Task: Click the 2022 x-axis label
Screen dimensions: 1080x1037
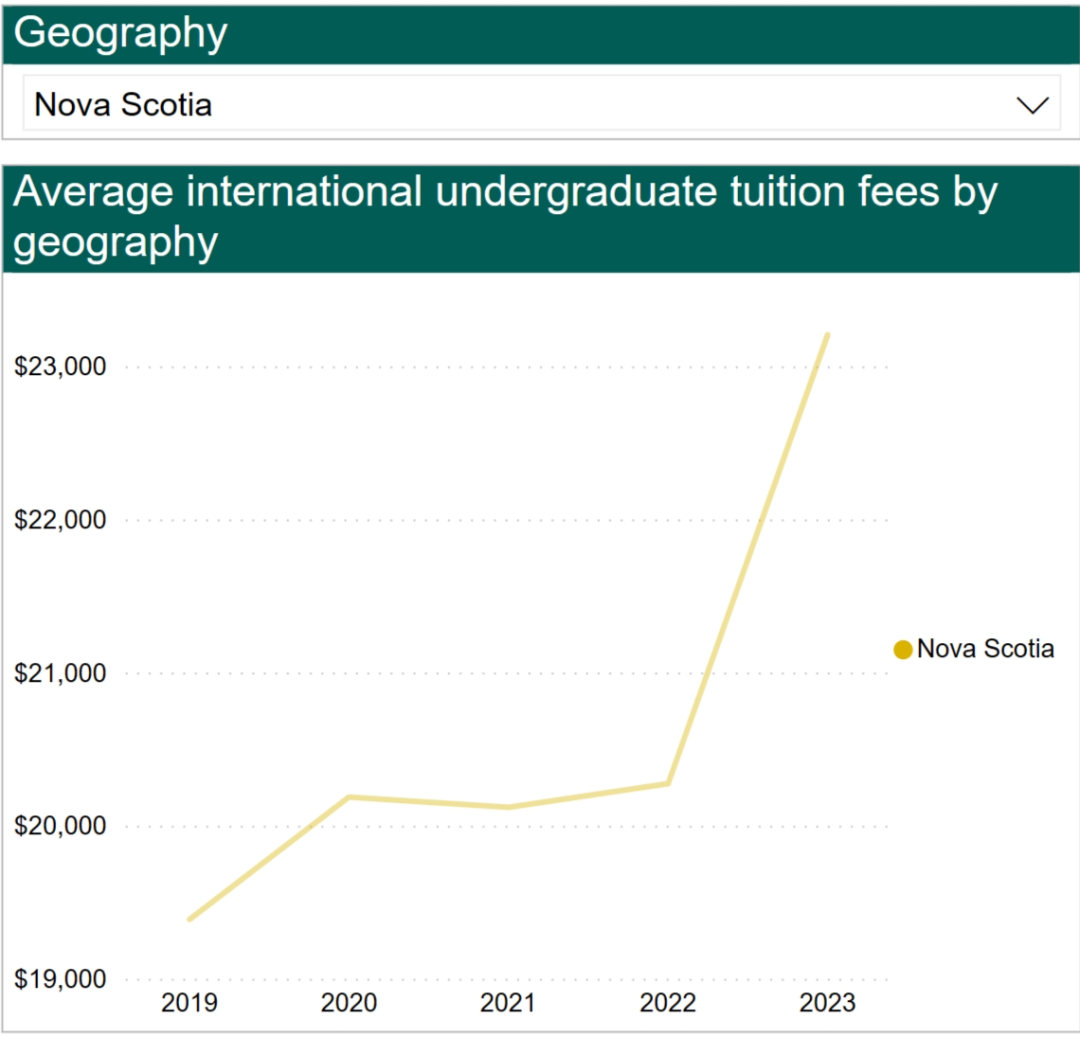Action: click(x=667, y=1003)
